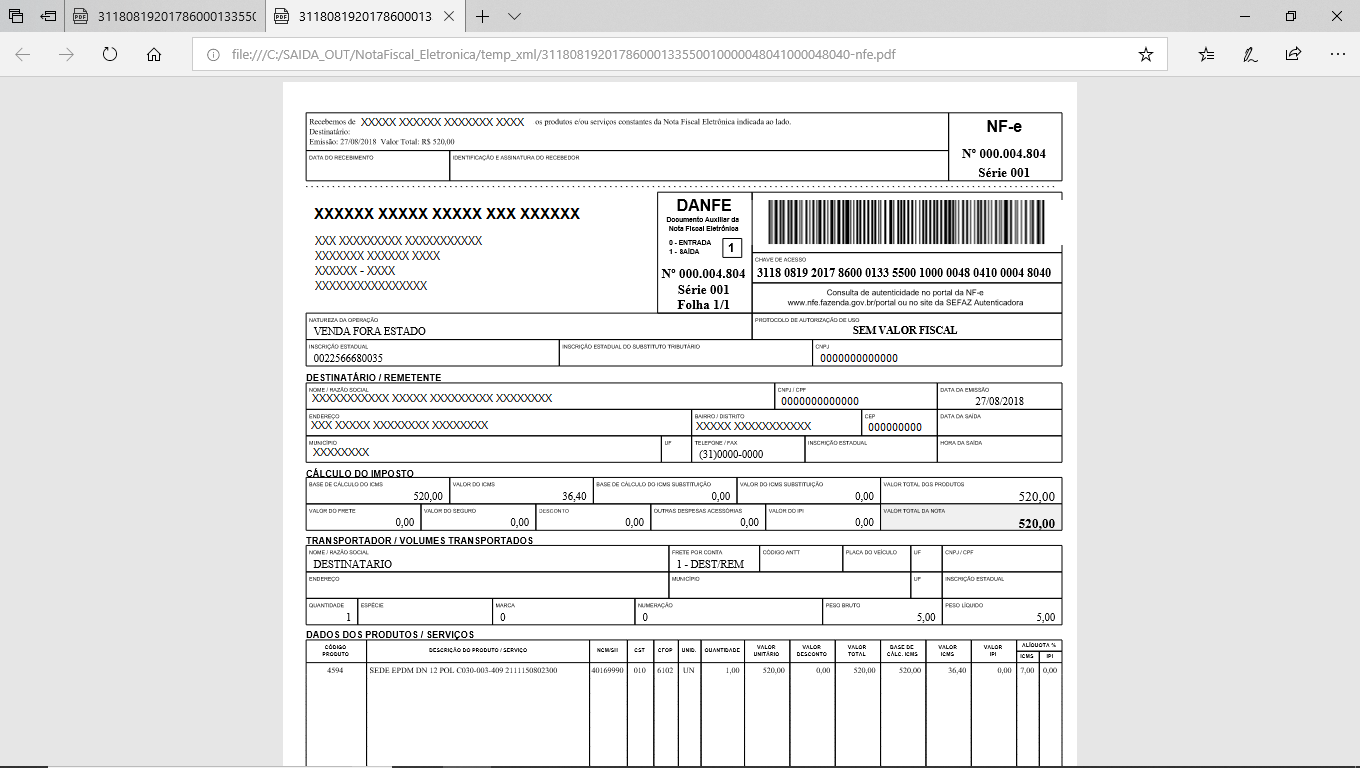Click DESCRIÇÃO DO PRODUTO / SERVIÇO column header
The image size is (1360, 768).
coord(477,650)
